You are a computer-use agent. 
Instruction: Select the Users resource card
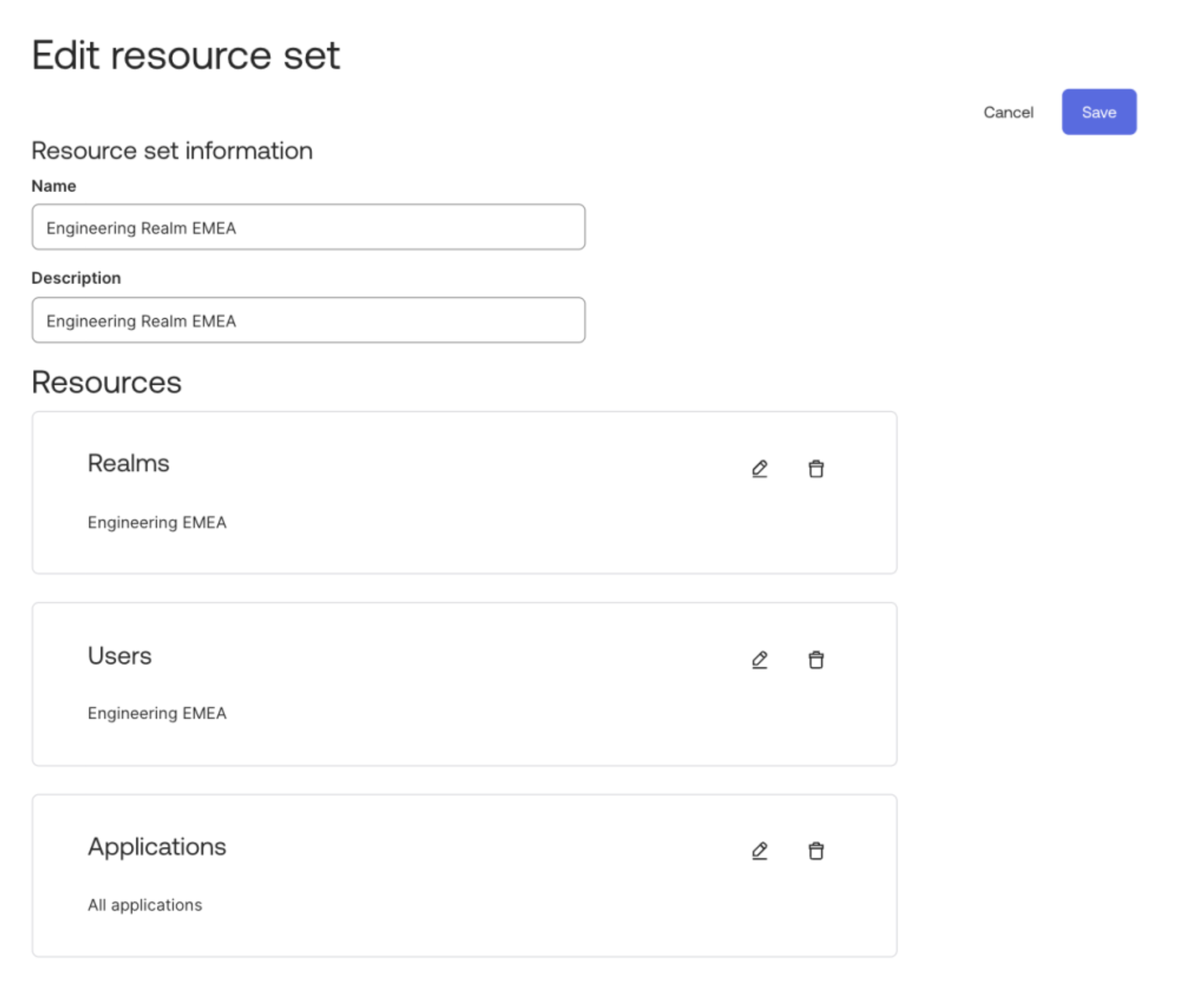[464, 684]
